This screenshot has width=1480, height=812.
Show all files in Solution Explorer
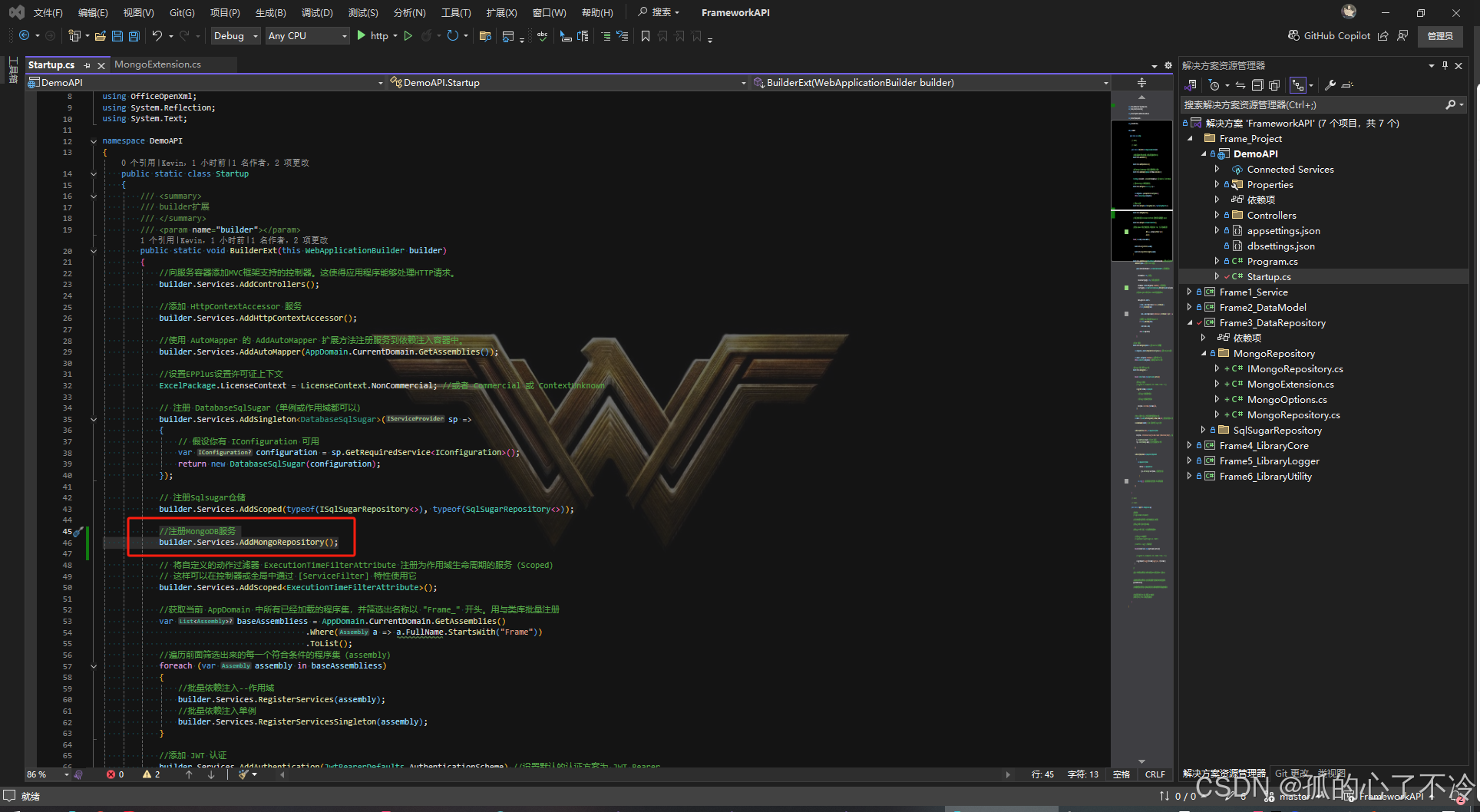pyautogui.click(x=1274, y=85)
